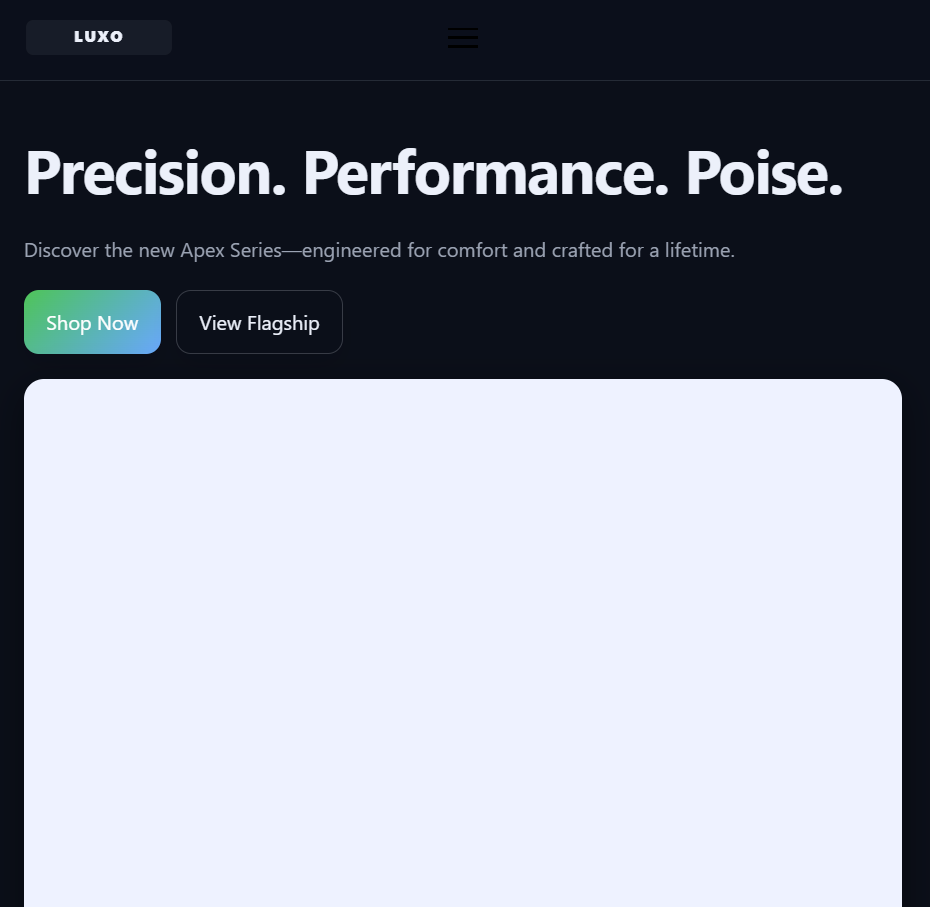Image resolution: width=930 pixels, height=907 pixels.
Task: Open the View Flagship page
Action: point(259,322)
